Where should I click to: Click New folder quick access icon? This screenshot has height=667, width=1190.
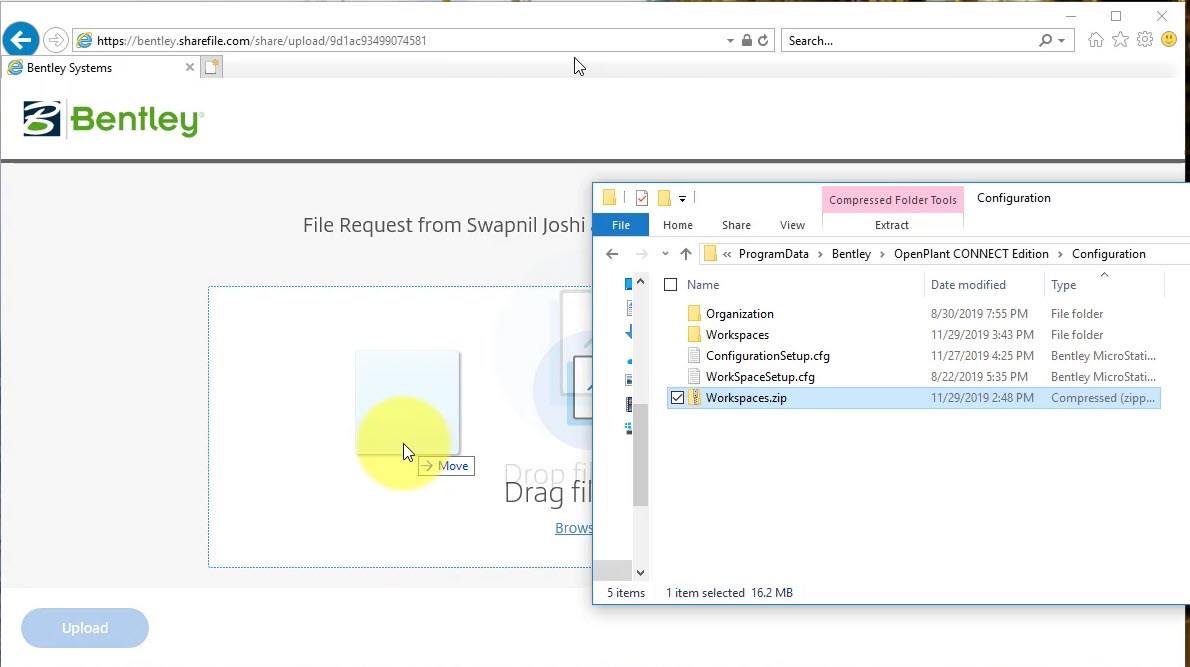tap(664, 198)
